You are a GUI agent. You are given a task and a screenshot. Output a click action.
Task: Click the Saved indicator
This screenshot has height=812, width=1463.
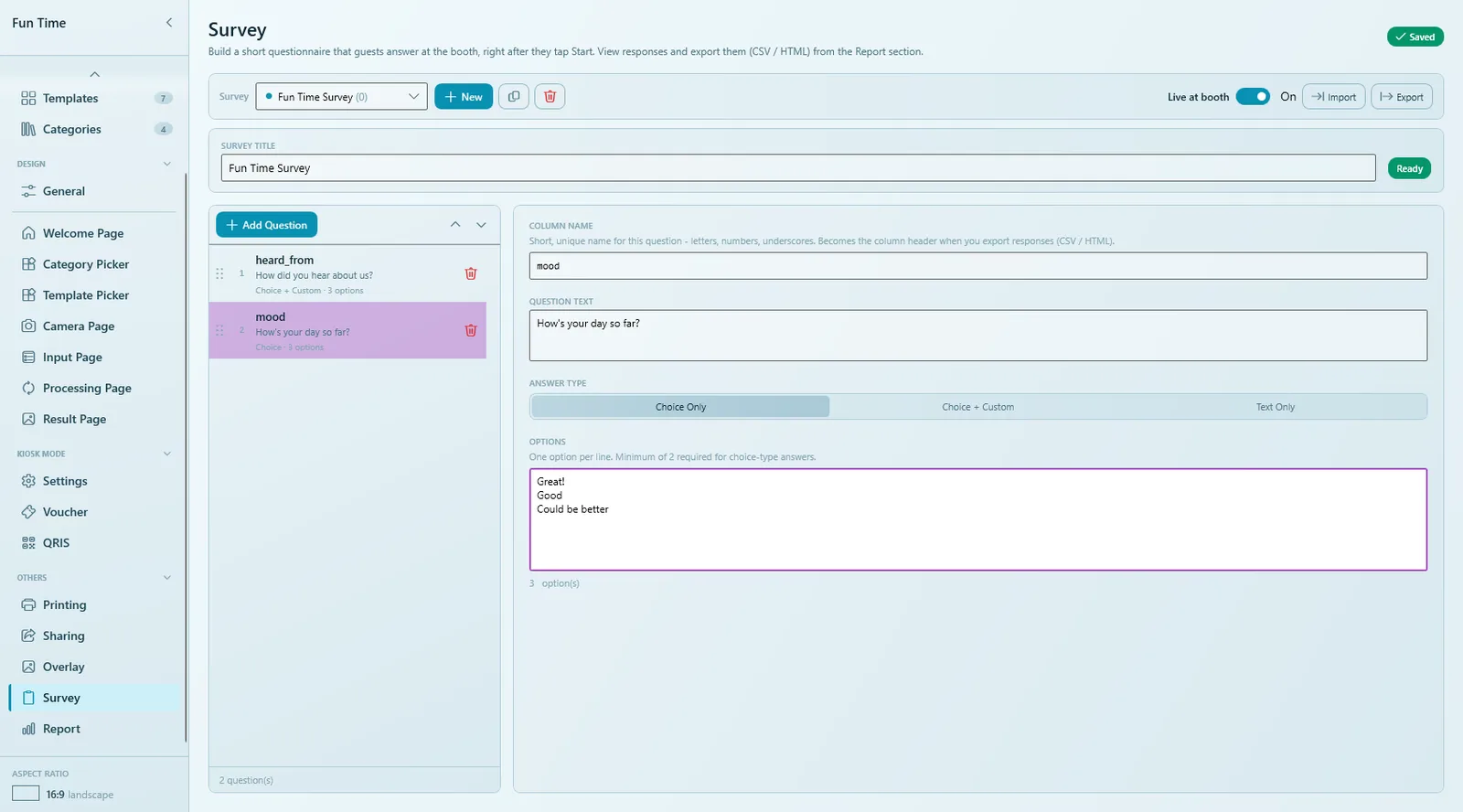click(x=1415, y=37)
